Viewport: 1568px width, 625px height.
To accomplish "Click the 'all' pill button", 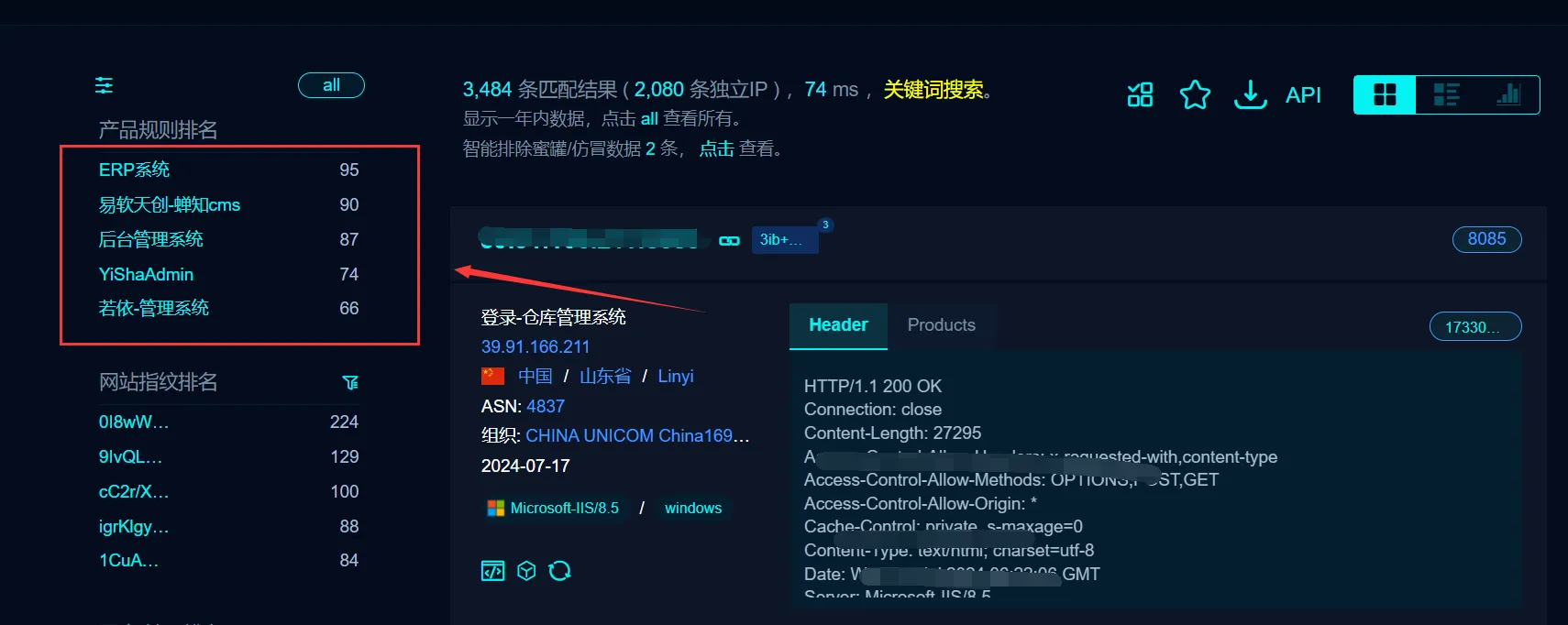I will (331, 85).
